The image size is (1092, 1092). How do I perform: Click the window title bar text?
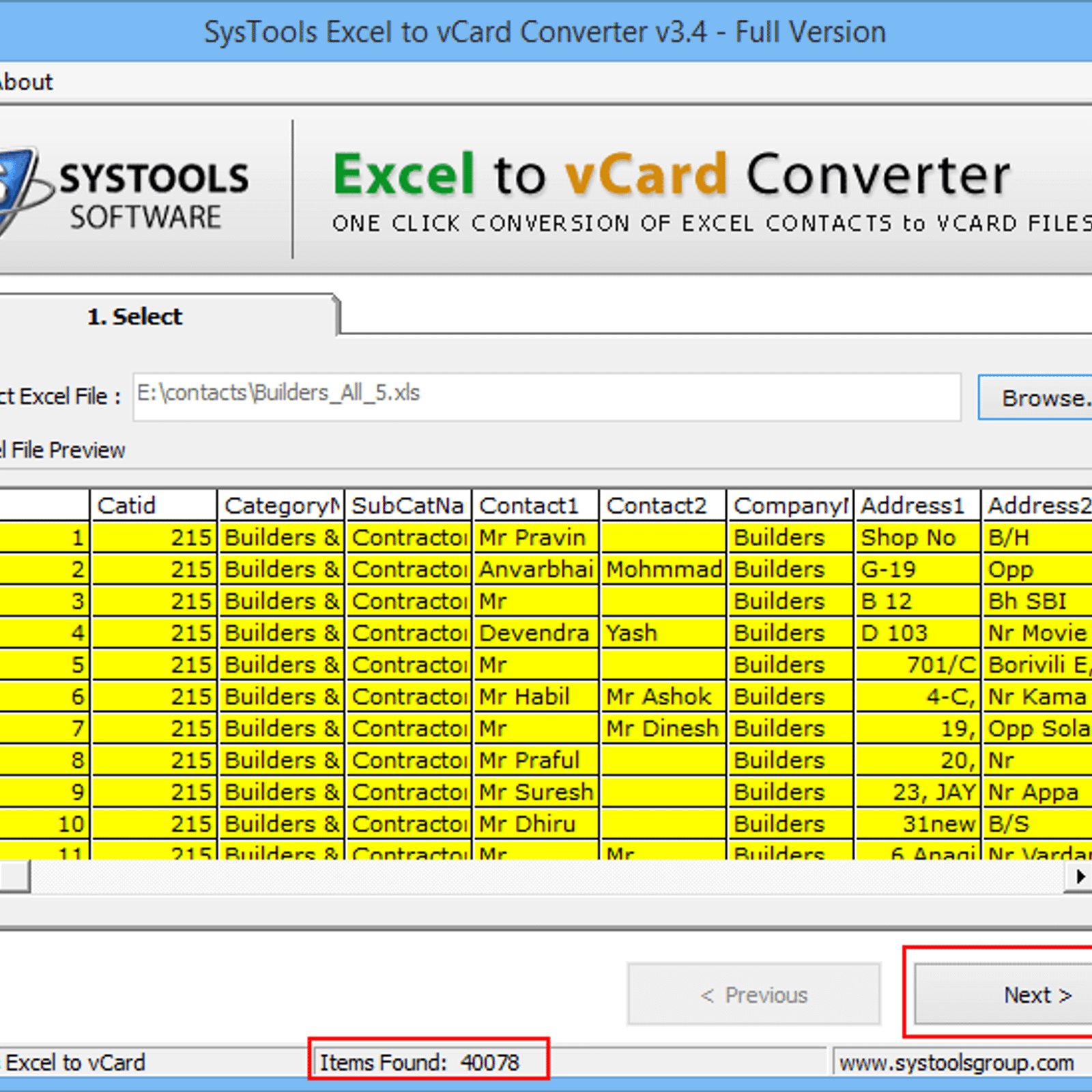point(545,31)
